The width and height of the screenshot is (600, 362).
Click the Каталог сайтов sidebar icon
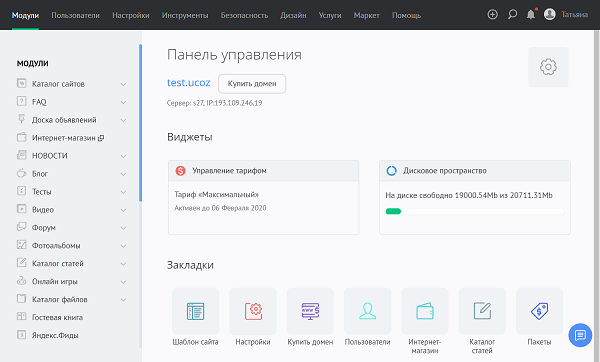pos(22,83)
